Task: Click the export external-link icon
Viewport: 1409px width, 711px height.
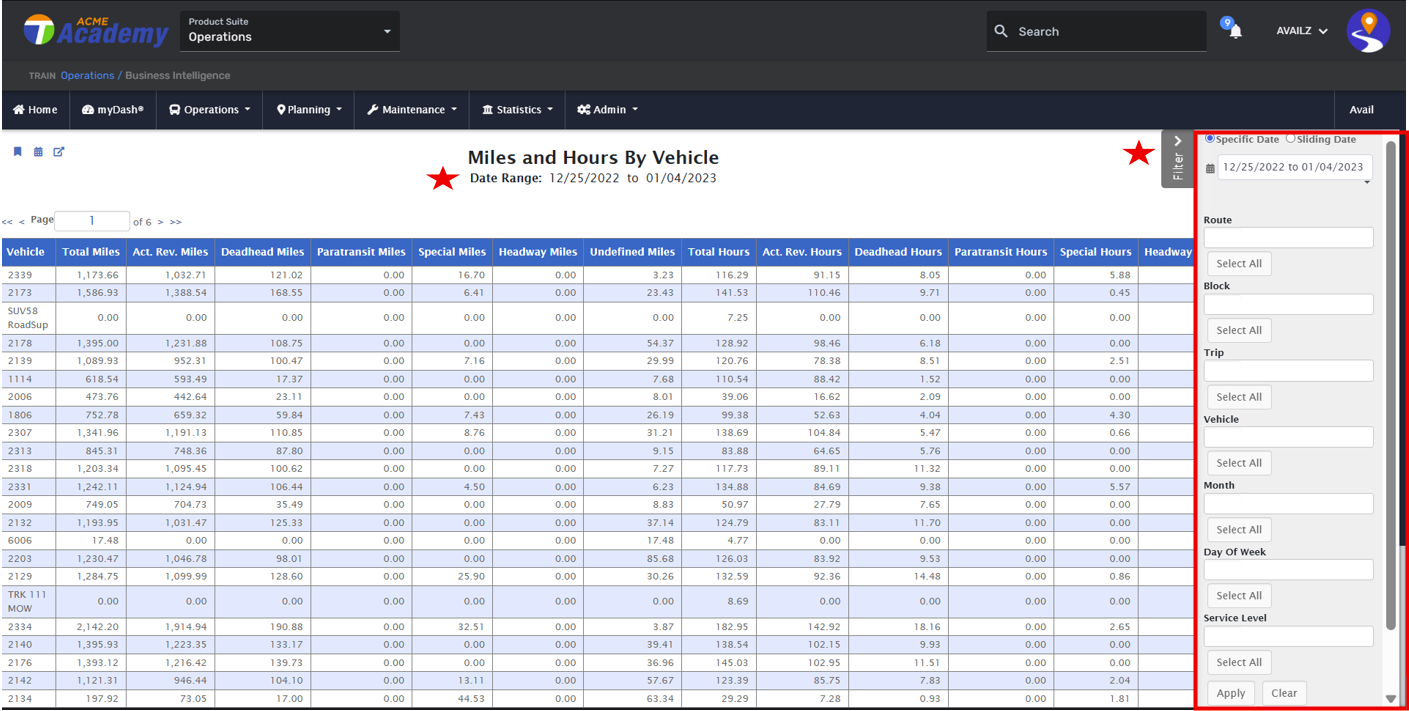Action: (59, 152)
